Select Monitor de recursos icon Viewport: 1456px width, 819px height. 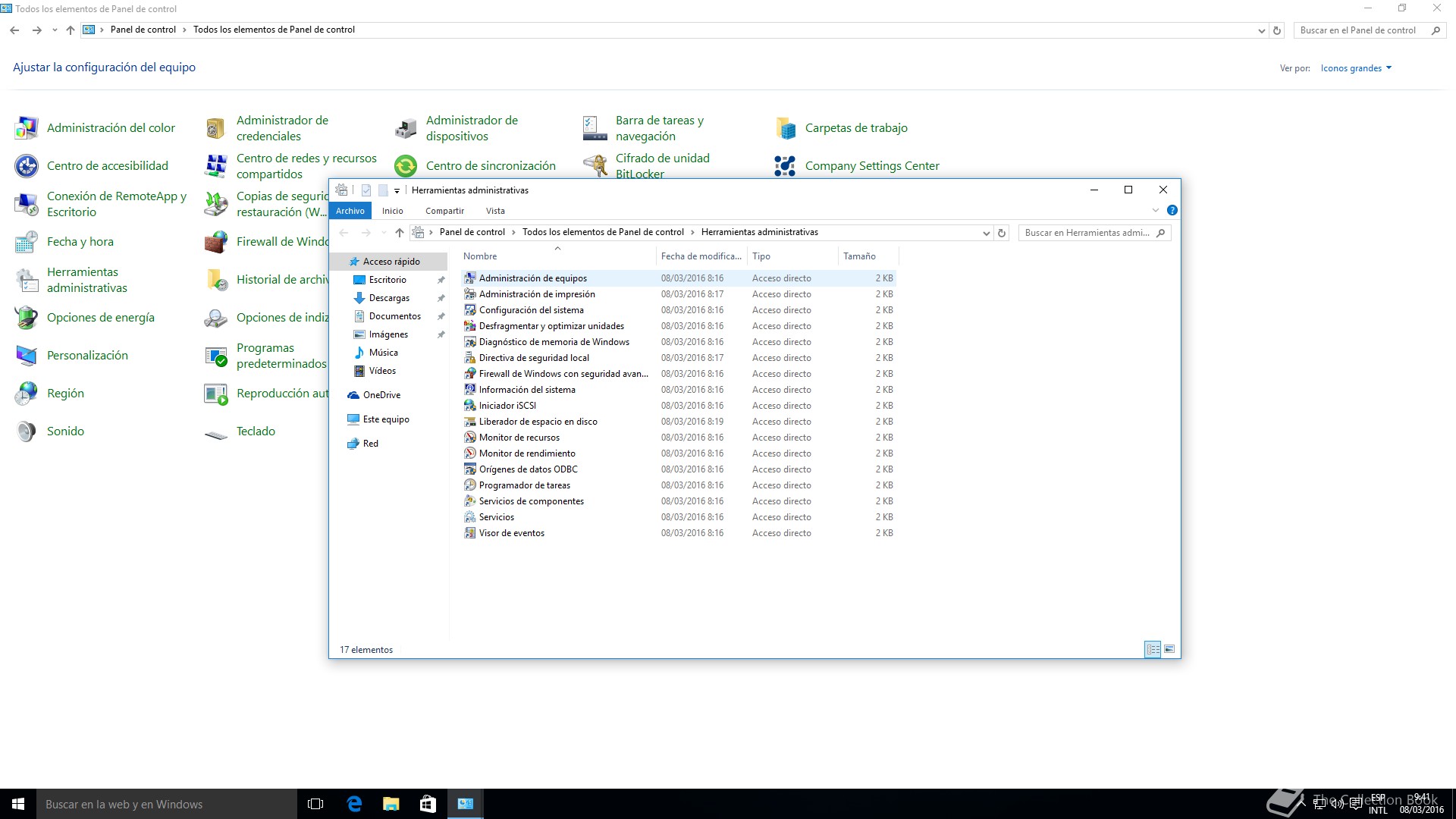470,438
